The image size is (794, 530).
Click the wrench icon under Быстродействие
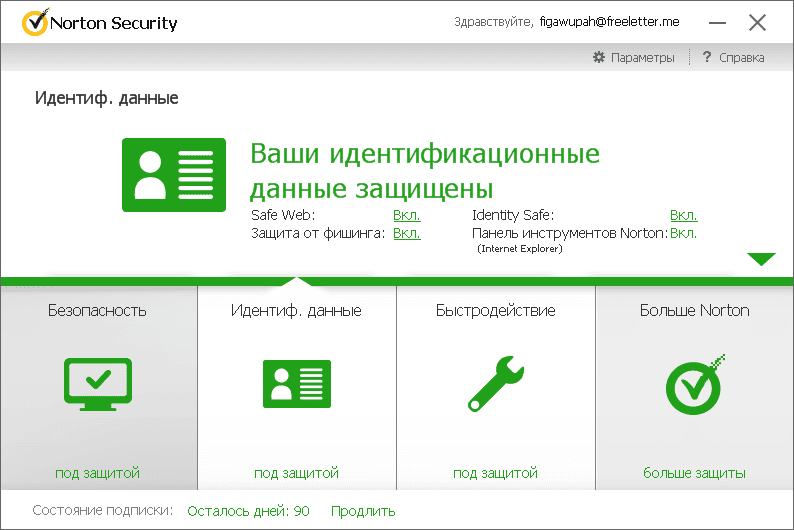point(496,384)
